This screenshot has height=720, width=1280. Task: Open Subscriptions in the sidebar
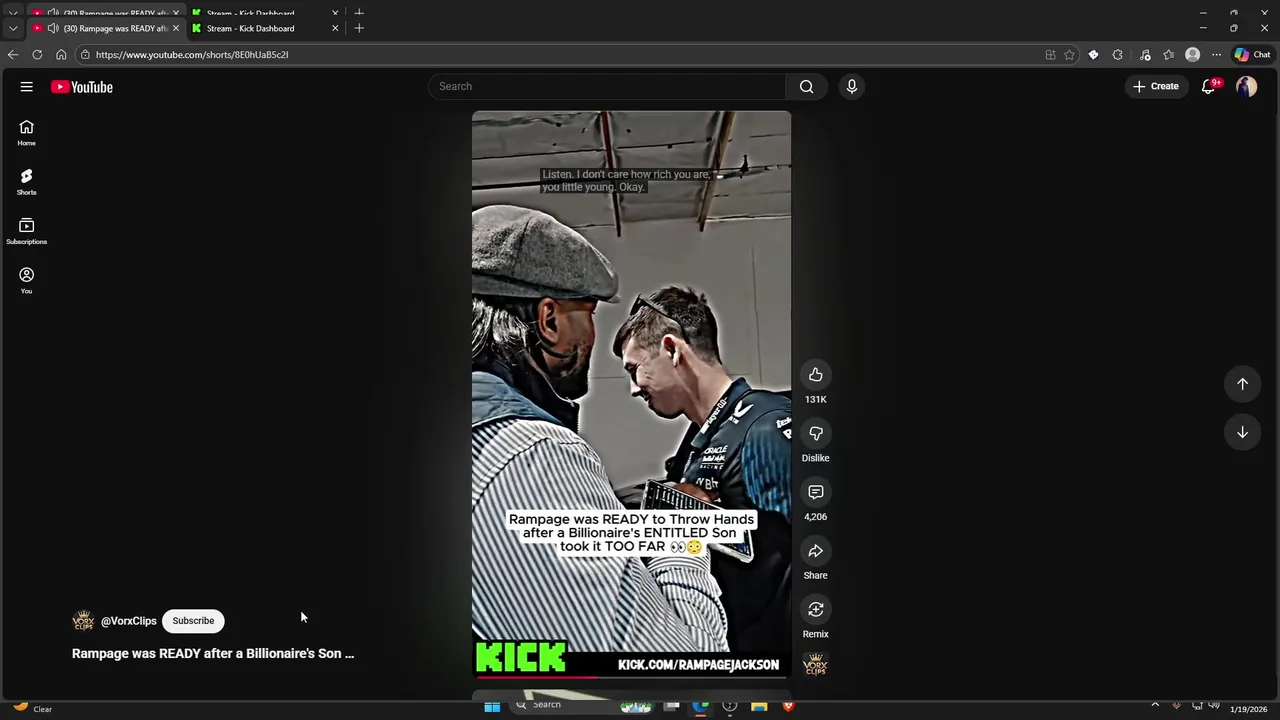pos(27,231)
